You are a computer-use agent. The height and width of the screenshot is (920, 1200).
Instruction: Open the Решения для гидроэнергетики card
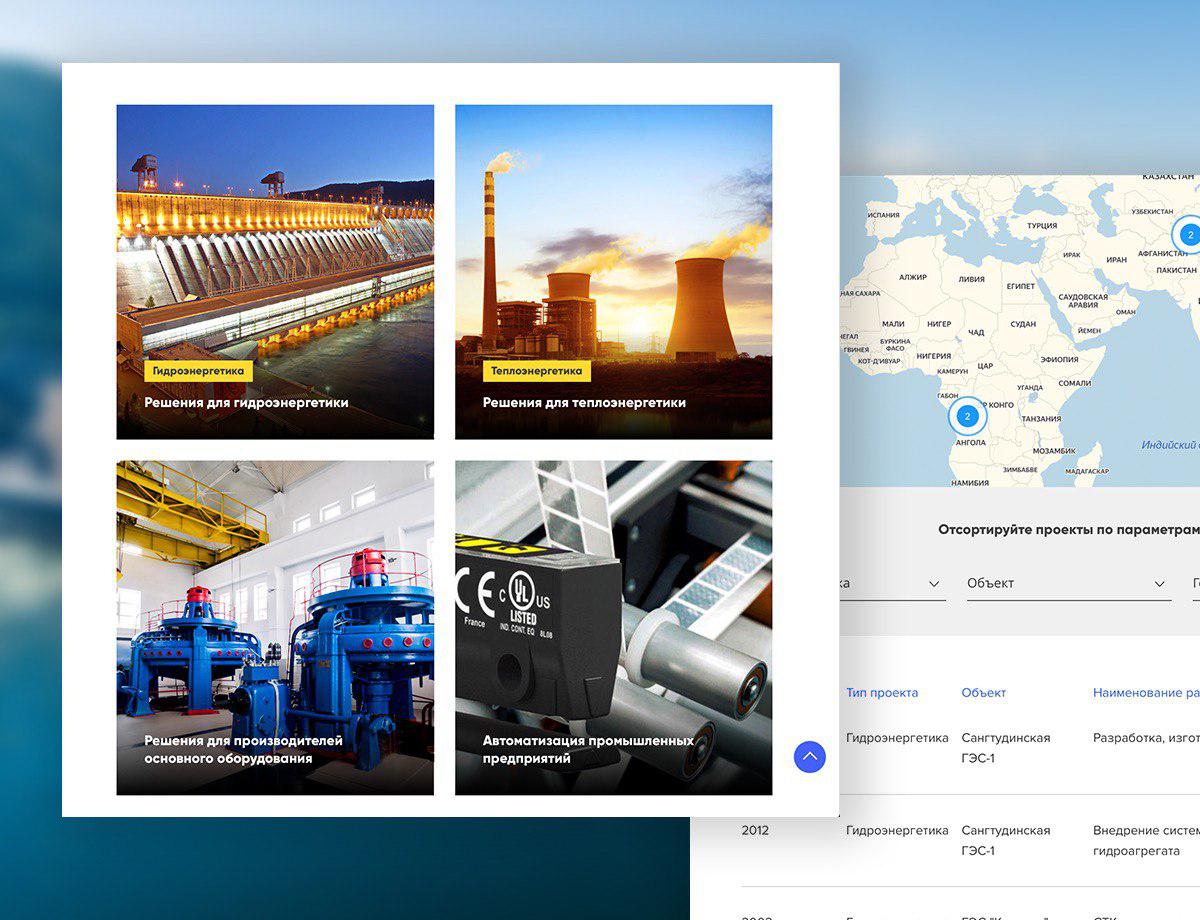tap(275, 272)
